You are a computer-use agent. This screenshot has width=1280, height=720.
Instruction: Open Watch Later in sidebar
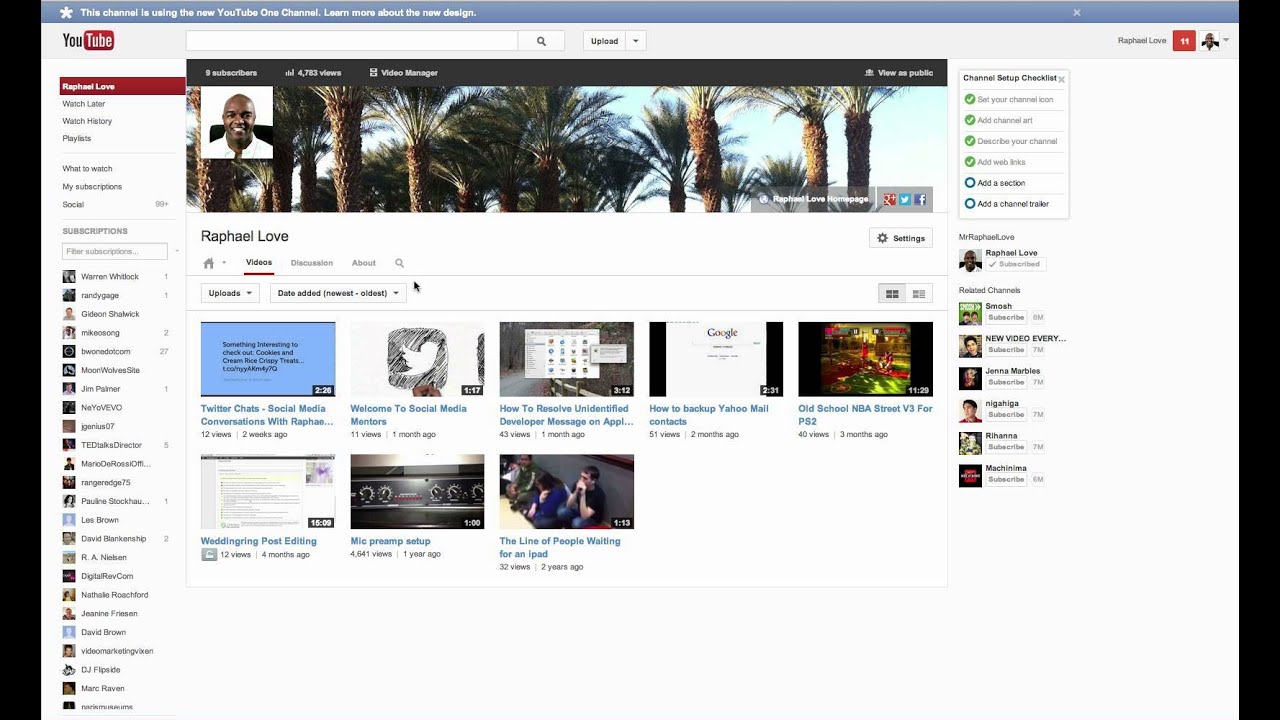coord(84,104)
